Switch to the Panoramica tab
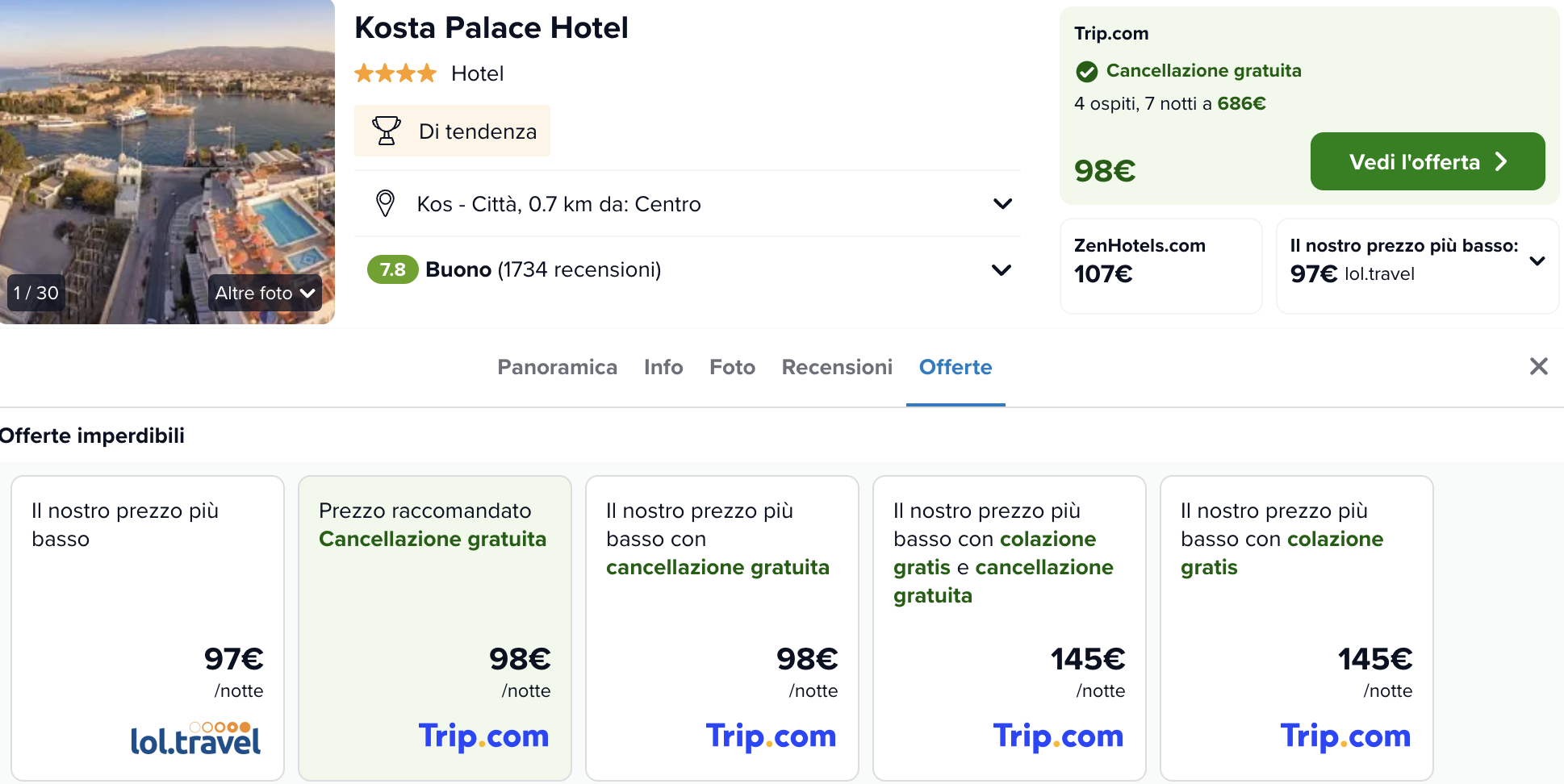This screenshot has width=1564, height=784. [x=557, y=367]
